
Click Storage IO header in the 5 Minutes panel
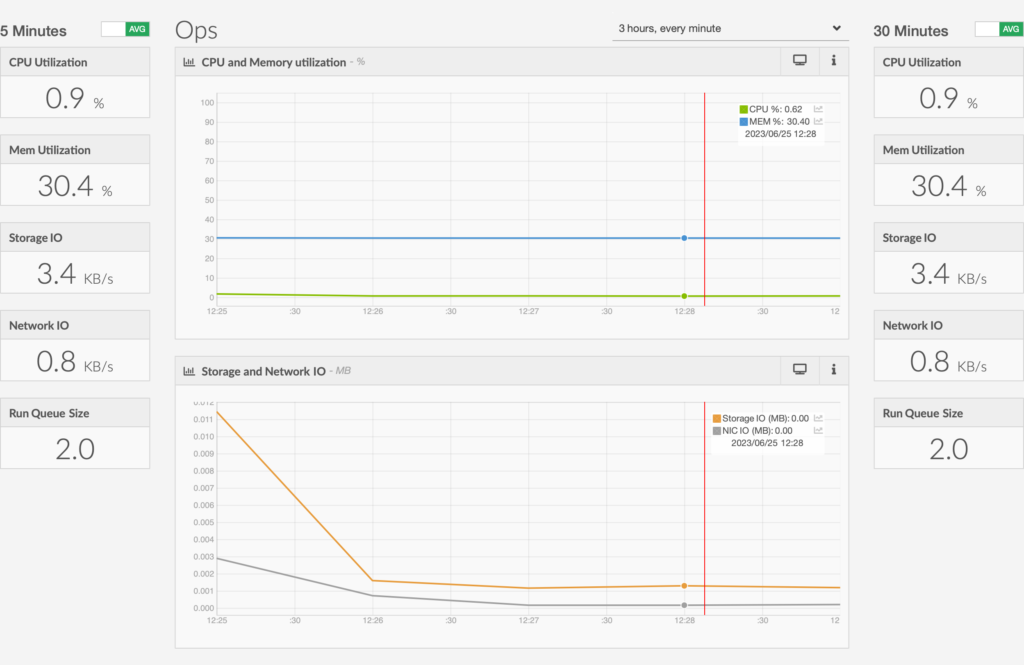tap(75, 238)
